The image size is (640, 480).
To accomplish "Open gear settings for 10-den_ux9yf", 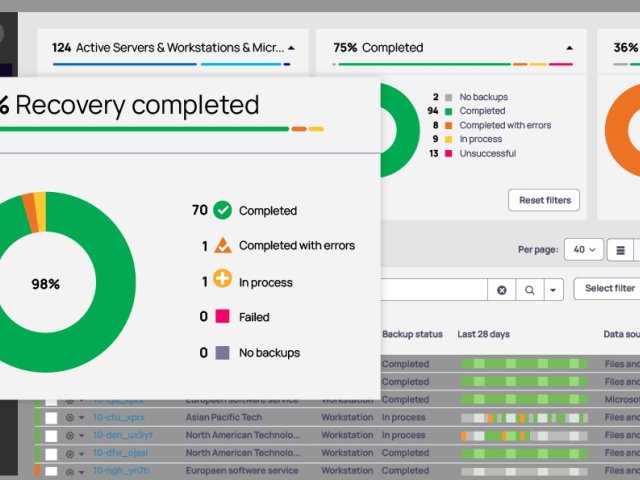I will coord(70,436).
